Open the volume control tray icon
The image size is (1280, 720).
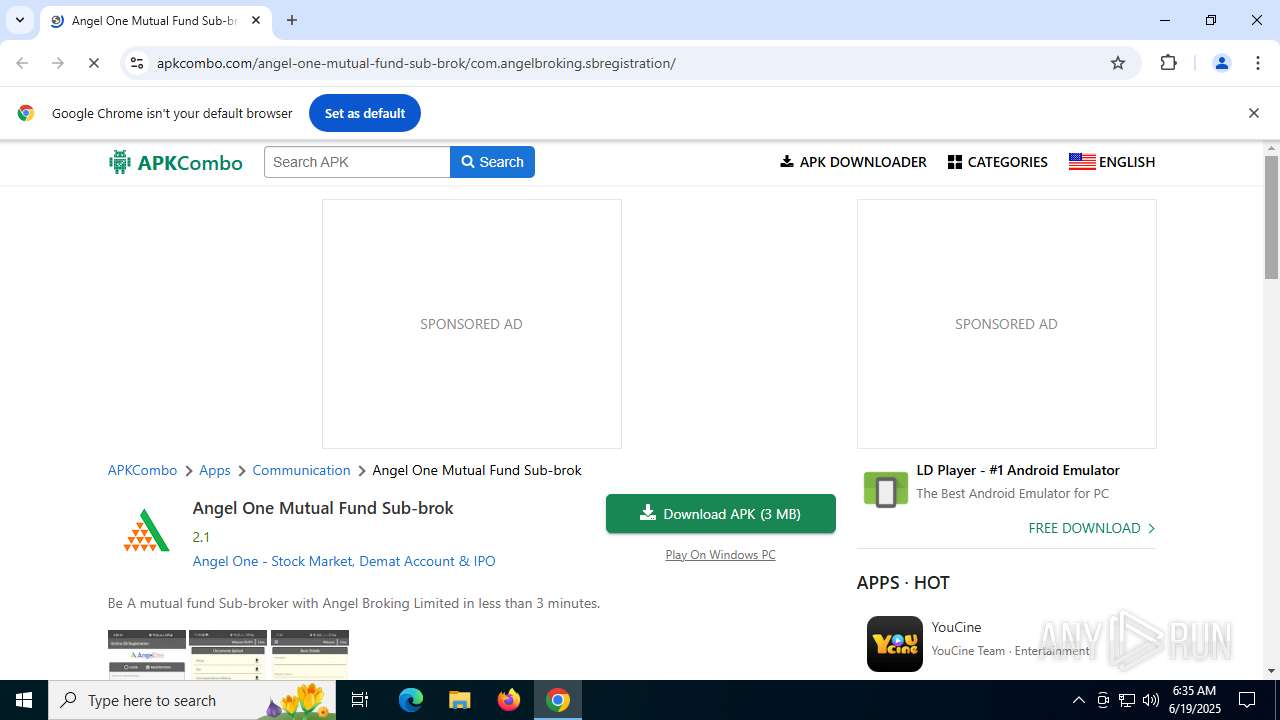point(1151,700)
